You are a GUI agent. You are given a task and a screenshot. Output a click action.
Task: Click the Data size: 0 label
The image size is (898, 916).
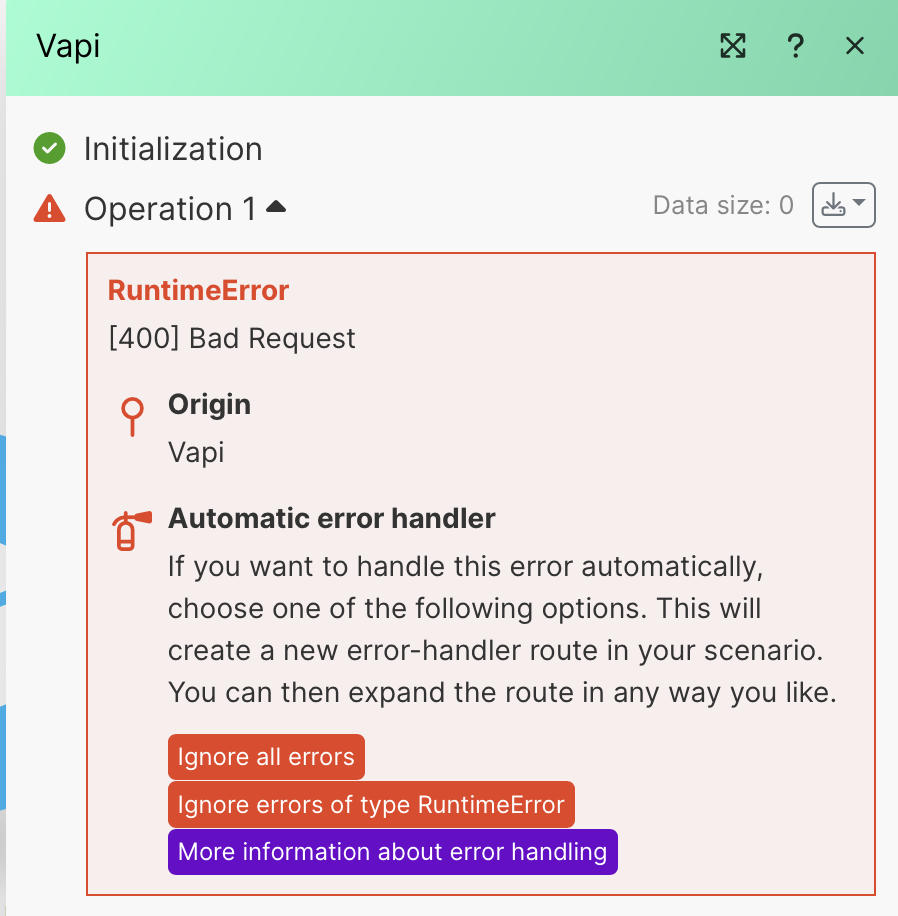(x=722, y=206)
